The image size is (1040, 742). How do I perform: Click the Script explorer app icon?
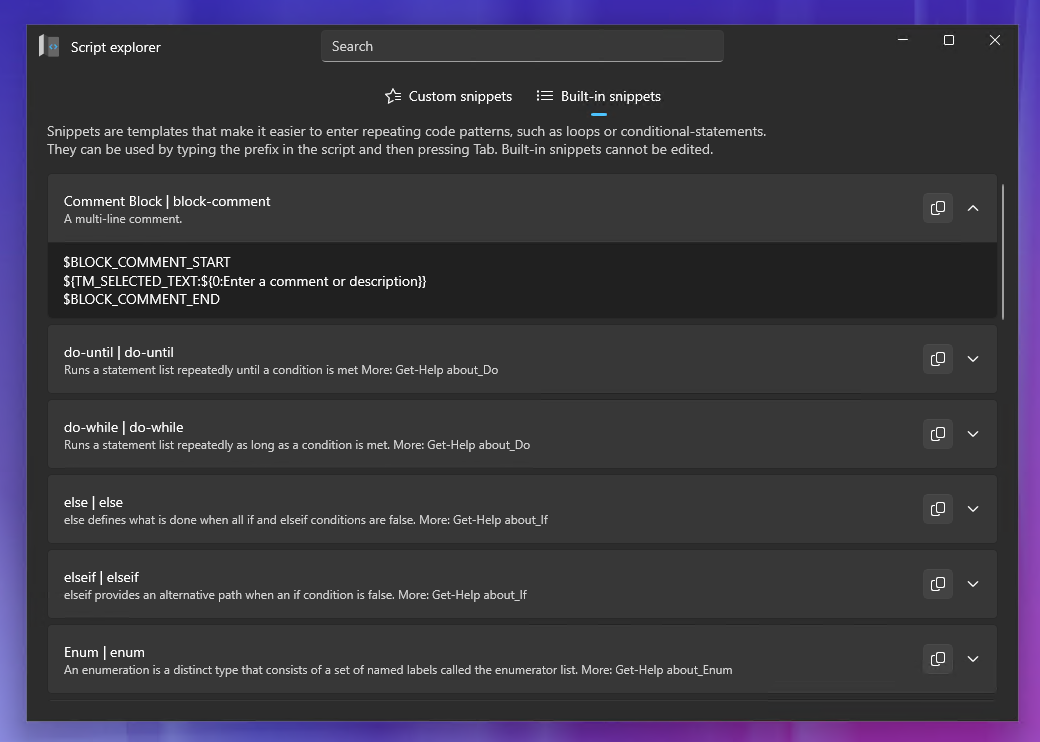click(49, 46)
